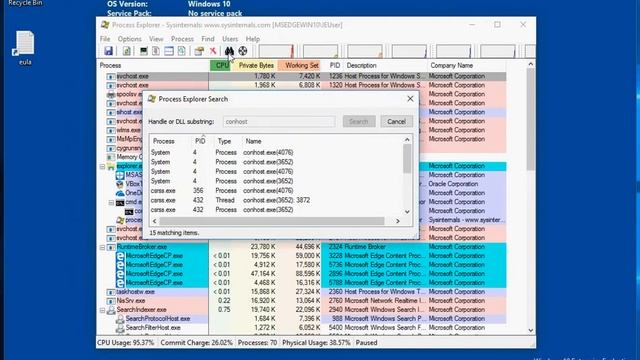
Task: Select the csrss.exe Thread result row
Action: [x=276, y=200]
